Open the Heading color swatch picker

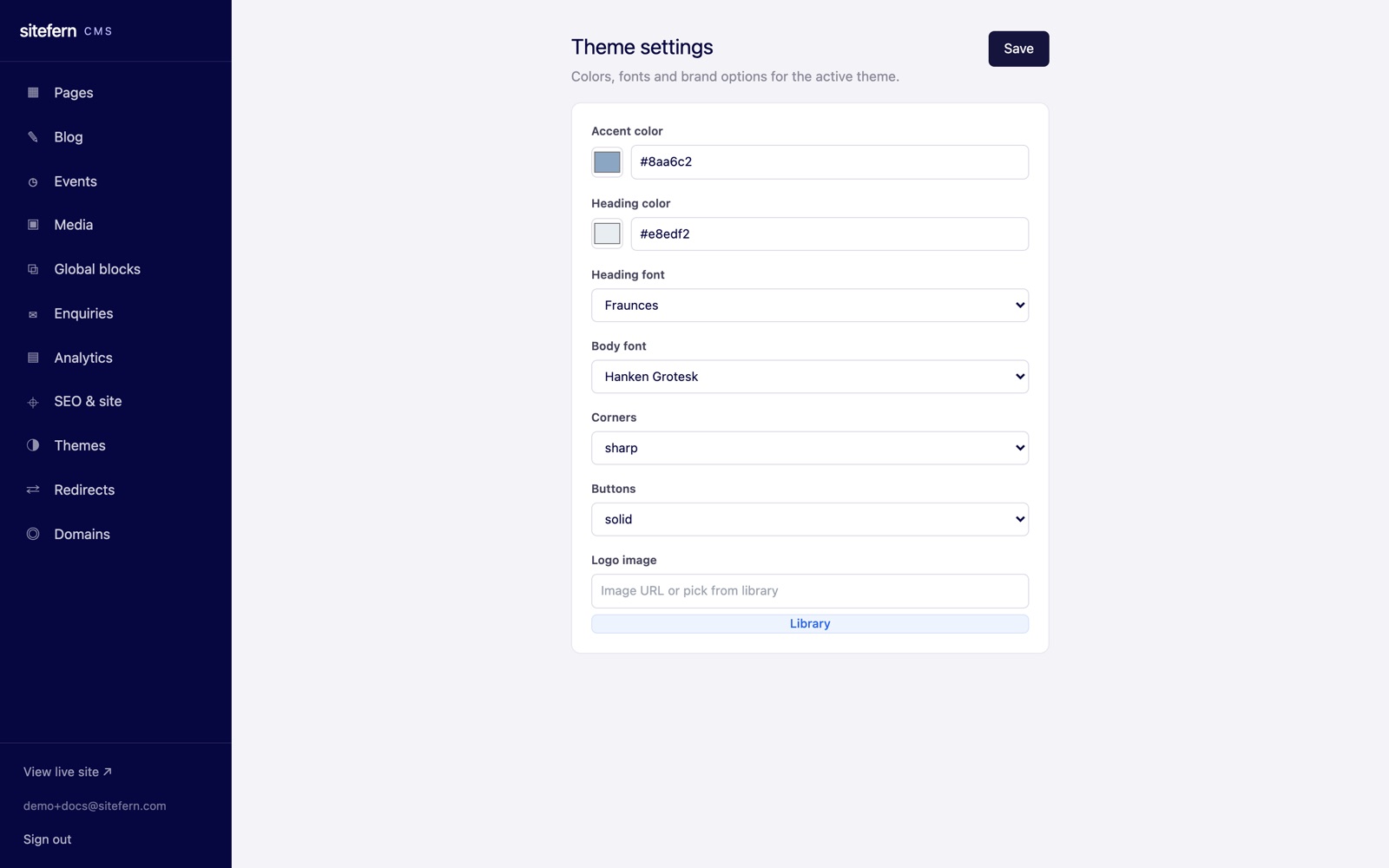click(607, 233)
